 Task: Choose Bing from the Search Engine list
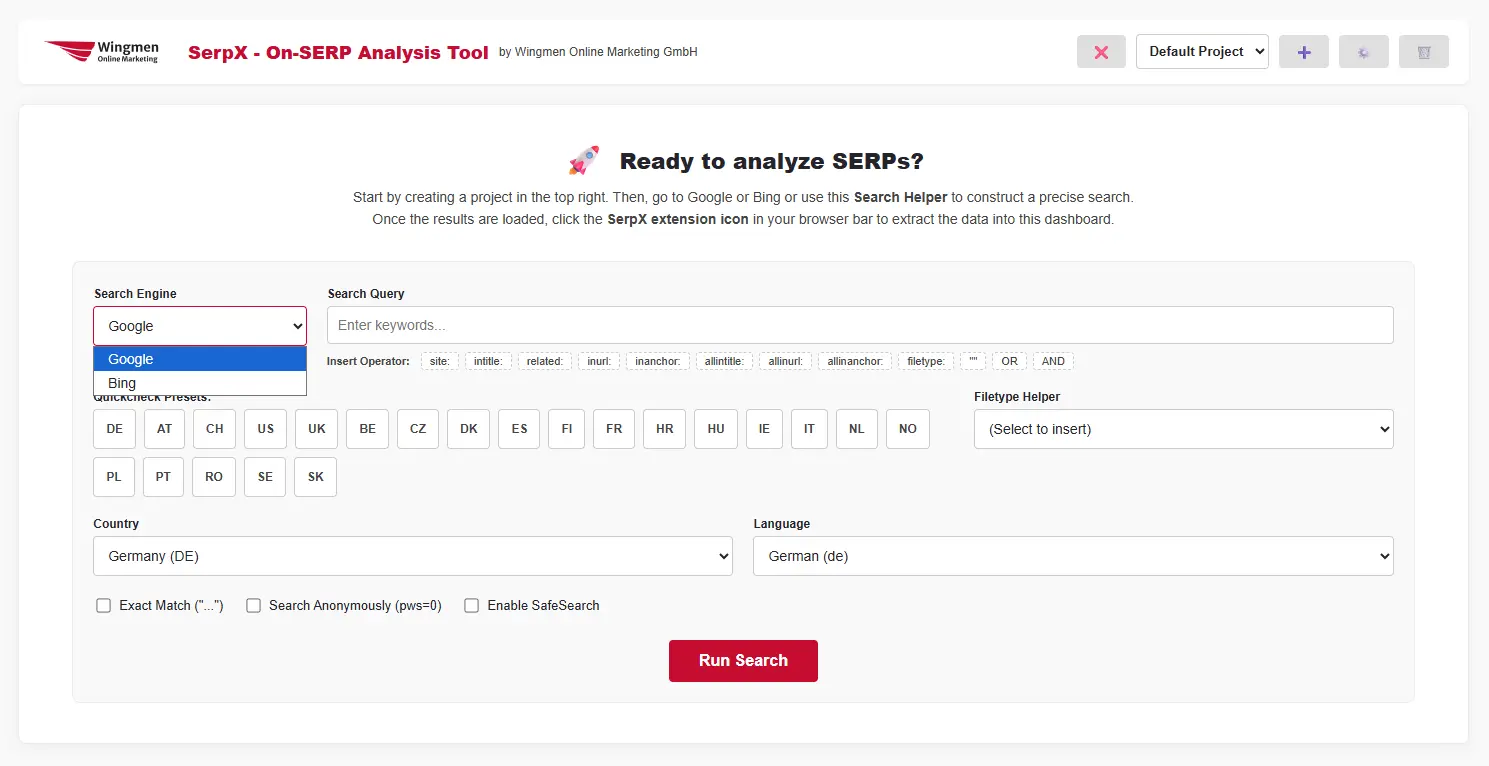tap(200, 383)
